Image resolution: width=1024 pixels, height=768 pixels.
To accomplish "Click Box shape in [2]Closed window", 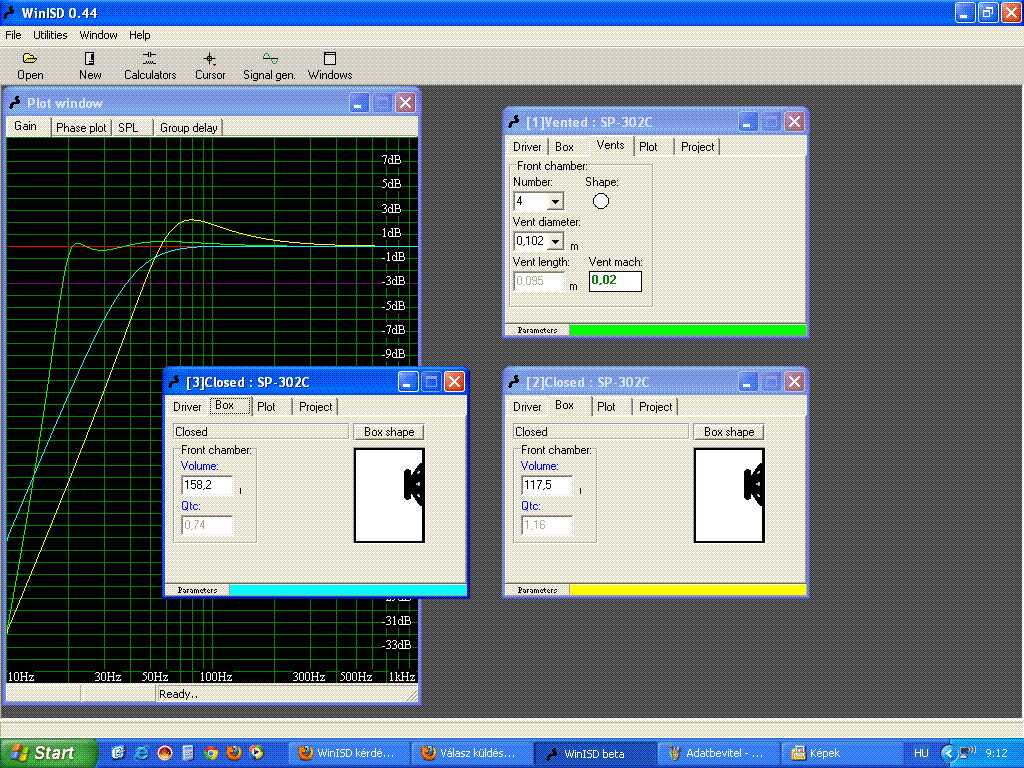I will [x=729, y=432].
